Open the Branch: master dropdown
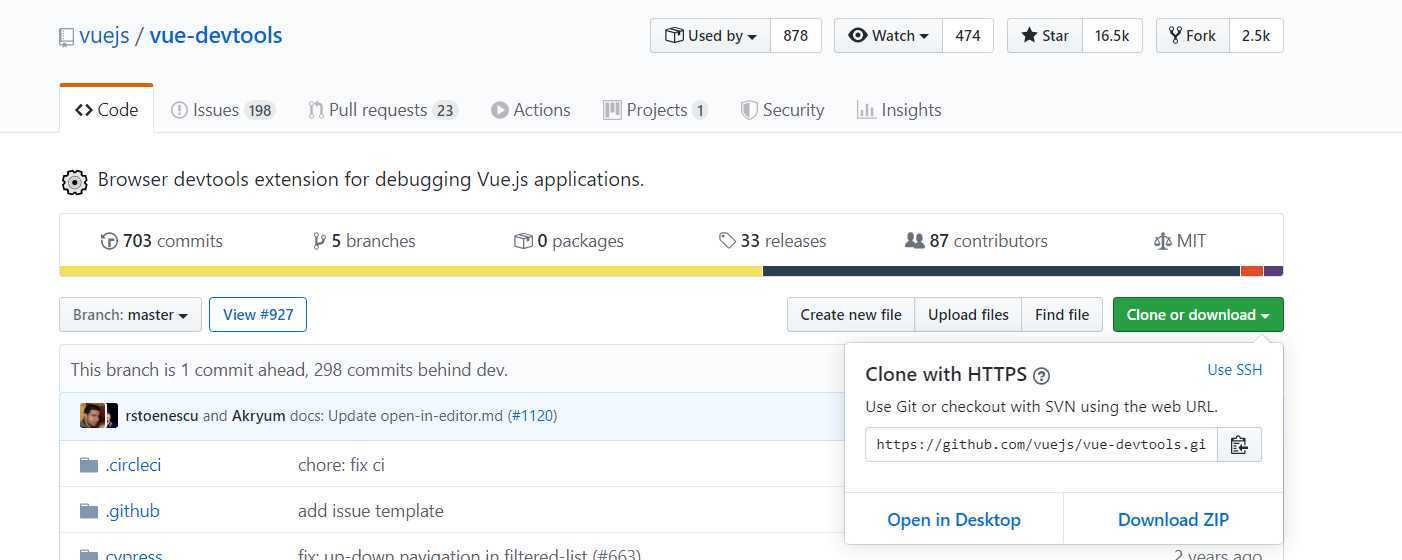Image resolution: width=1402 pixels, height=560 pixels. tap(130, 315)
